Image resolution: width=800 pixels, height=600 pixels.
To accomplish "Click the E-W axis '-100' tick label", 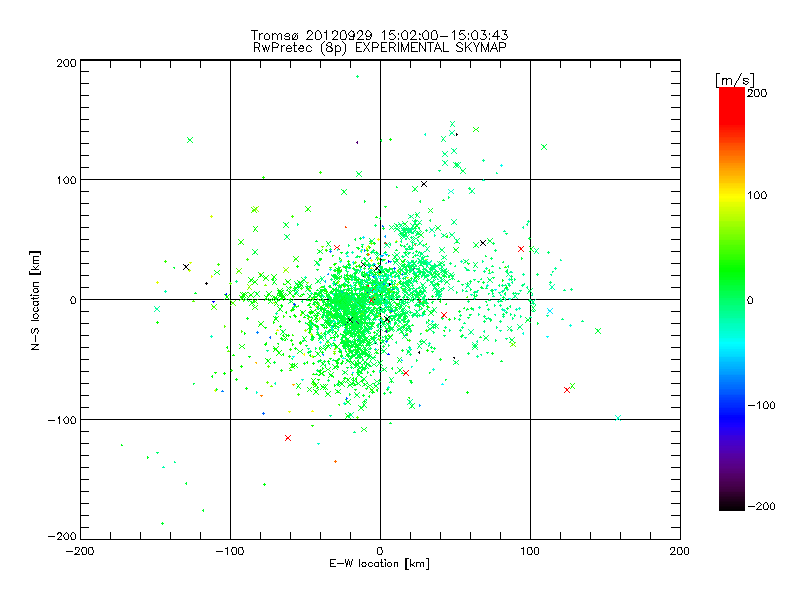I will pyautogui.click(x=230, y=551).
